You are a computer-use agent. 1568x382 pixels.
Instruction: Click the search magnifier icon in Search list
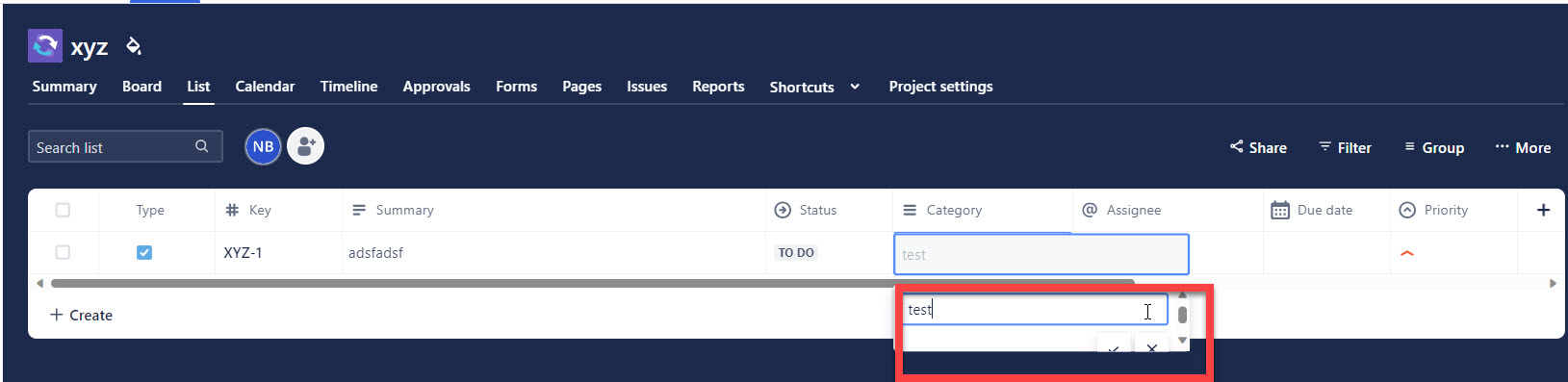(x=202, y=146)
